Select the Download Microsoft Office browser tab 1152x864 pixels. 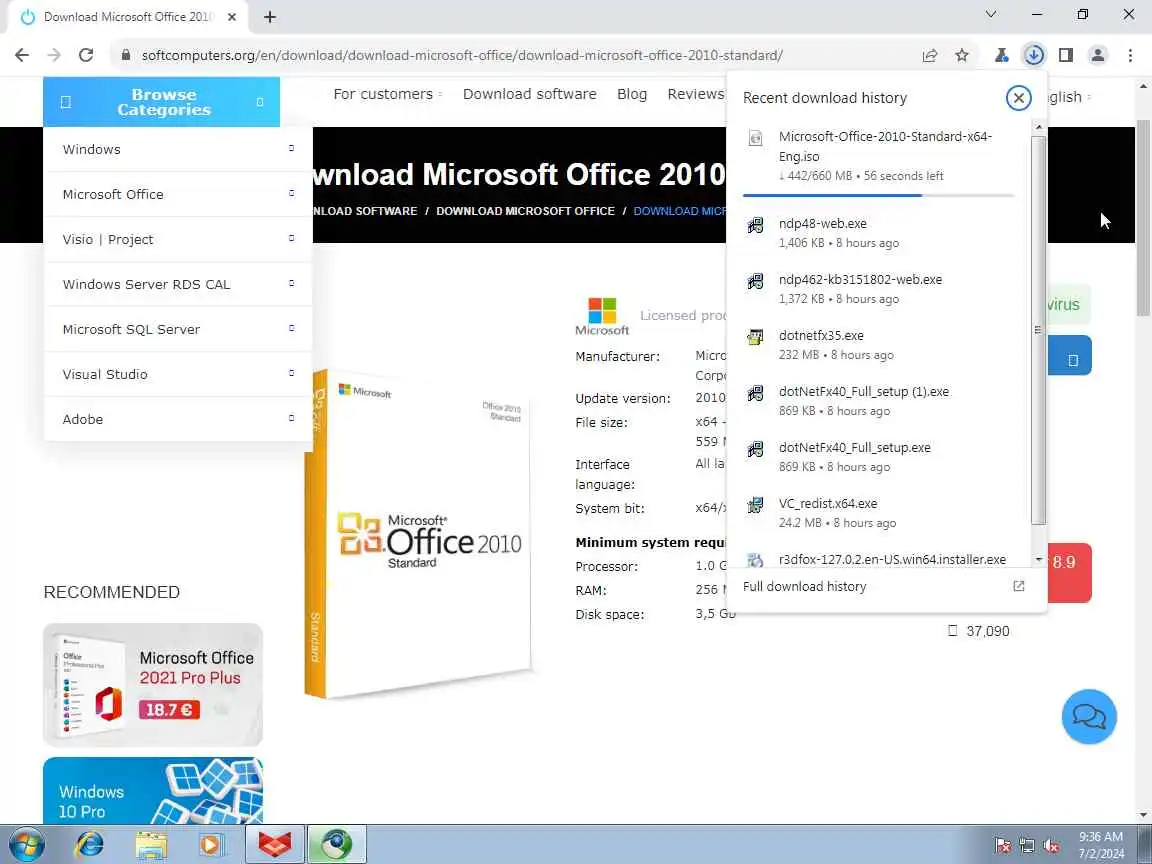(x=129, y=17)
